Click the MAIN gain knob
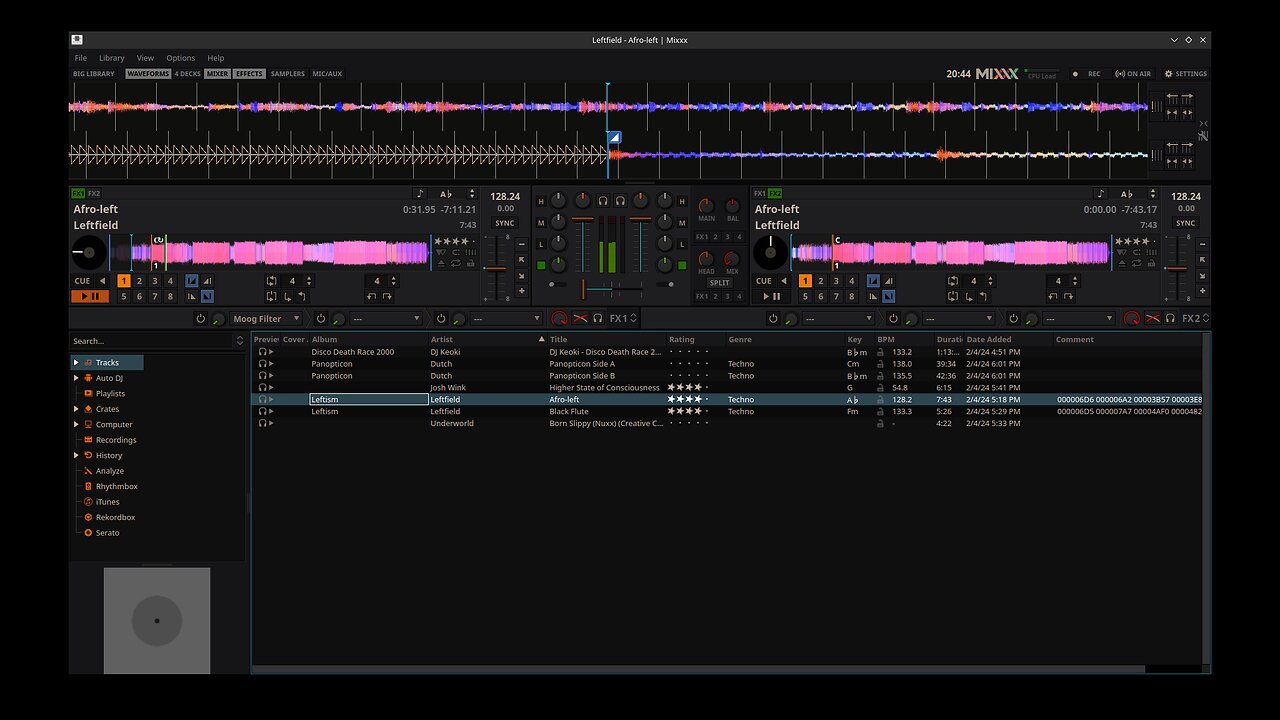Screen dimensions: 1280x720 (706, 206)
